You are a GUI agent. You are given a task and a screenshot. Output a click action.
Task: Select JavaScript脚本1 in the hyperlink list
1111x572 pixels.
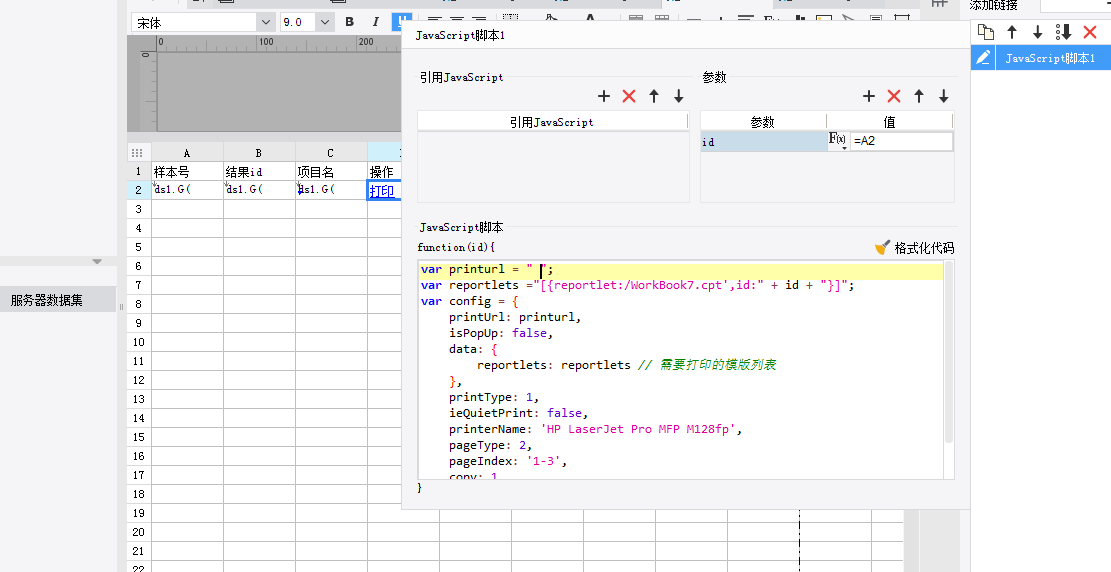1049,59
